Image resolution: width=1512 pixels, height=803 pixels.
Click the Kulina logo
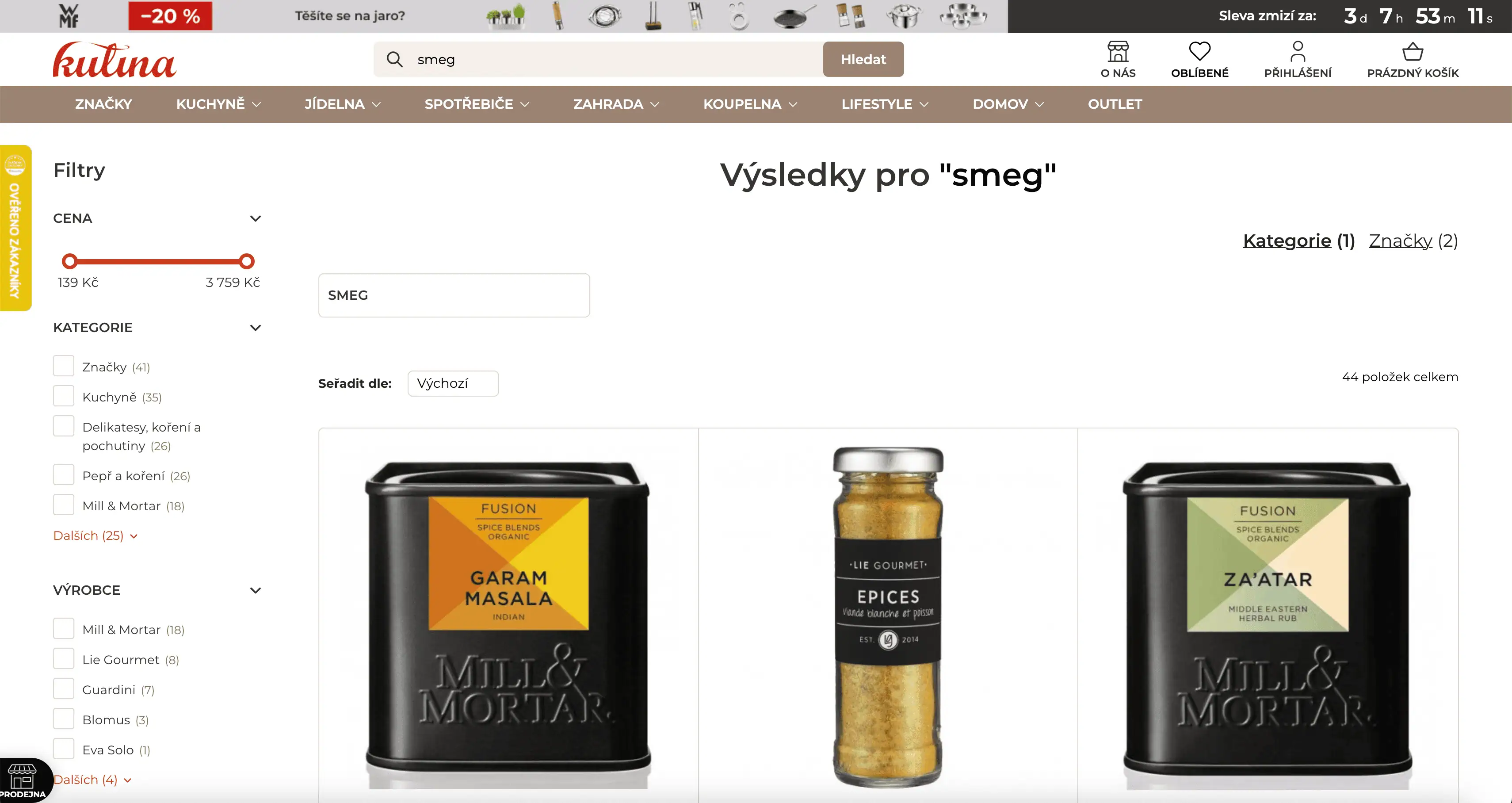115,59
